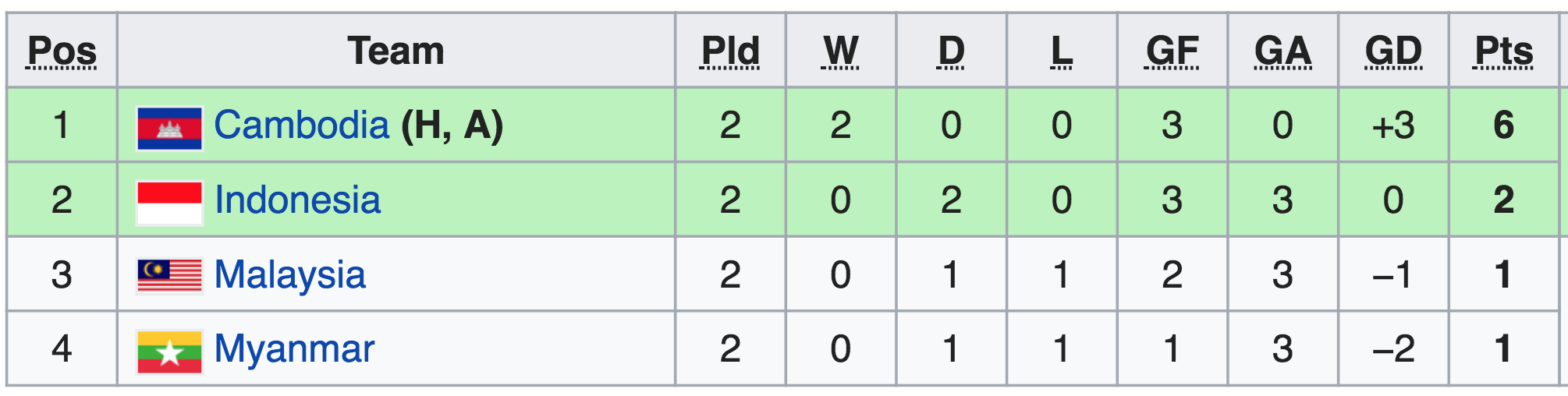Screen dimensions: 1568x396
Task: Click the W column header
Action: (x=841, y=51)
